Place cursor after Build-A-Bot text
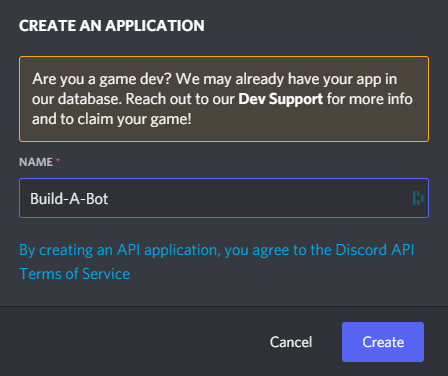Viewport: 448px width, 376px height. (109, 199)
